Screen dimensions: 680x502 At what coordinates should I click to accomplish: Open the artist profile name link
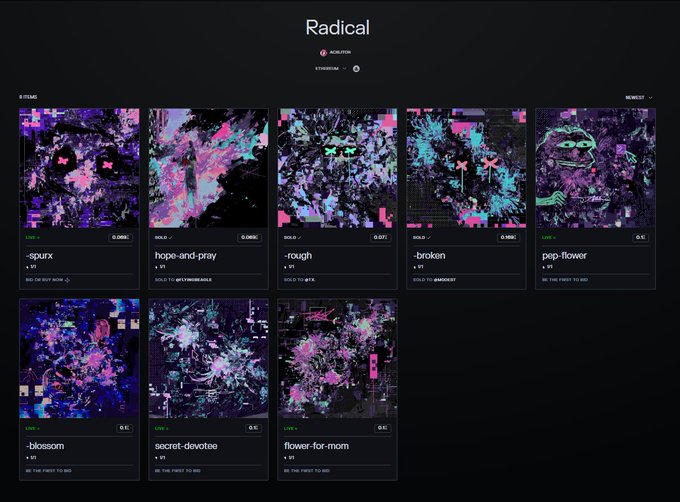[340, 52]
